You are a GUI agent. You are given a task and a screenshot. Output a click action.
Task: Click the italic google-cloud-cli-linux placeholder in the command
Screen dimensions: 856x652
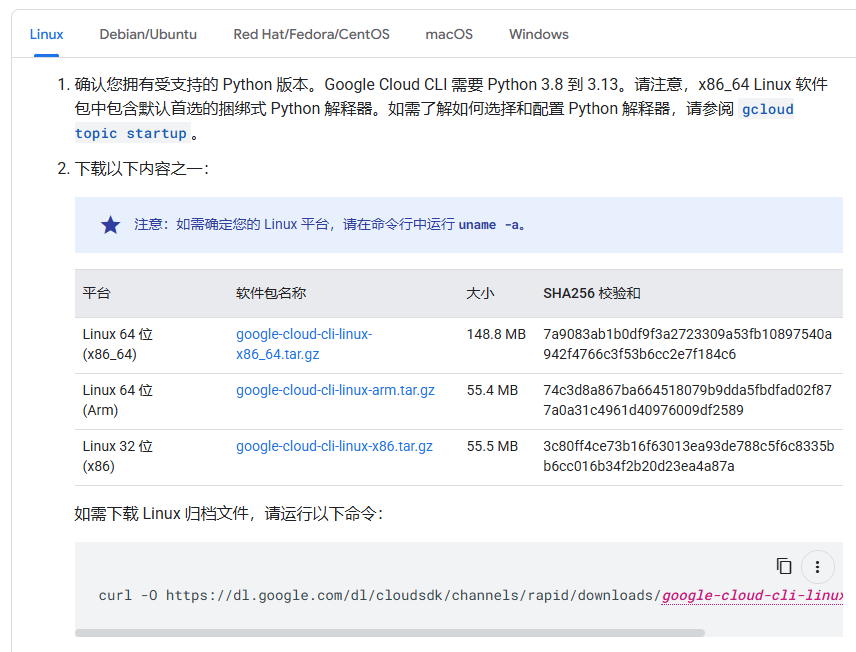click(752, 595)
